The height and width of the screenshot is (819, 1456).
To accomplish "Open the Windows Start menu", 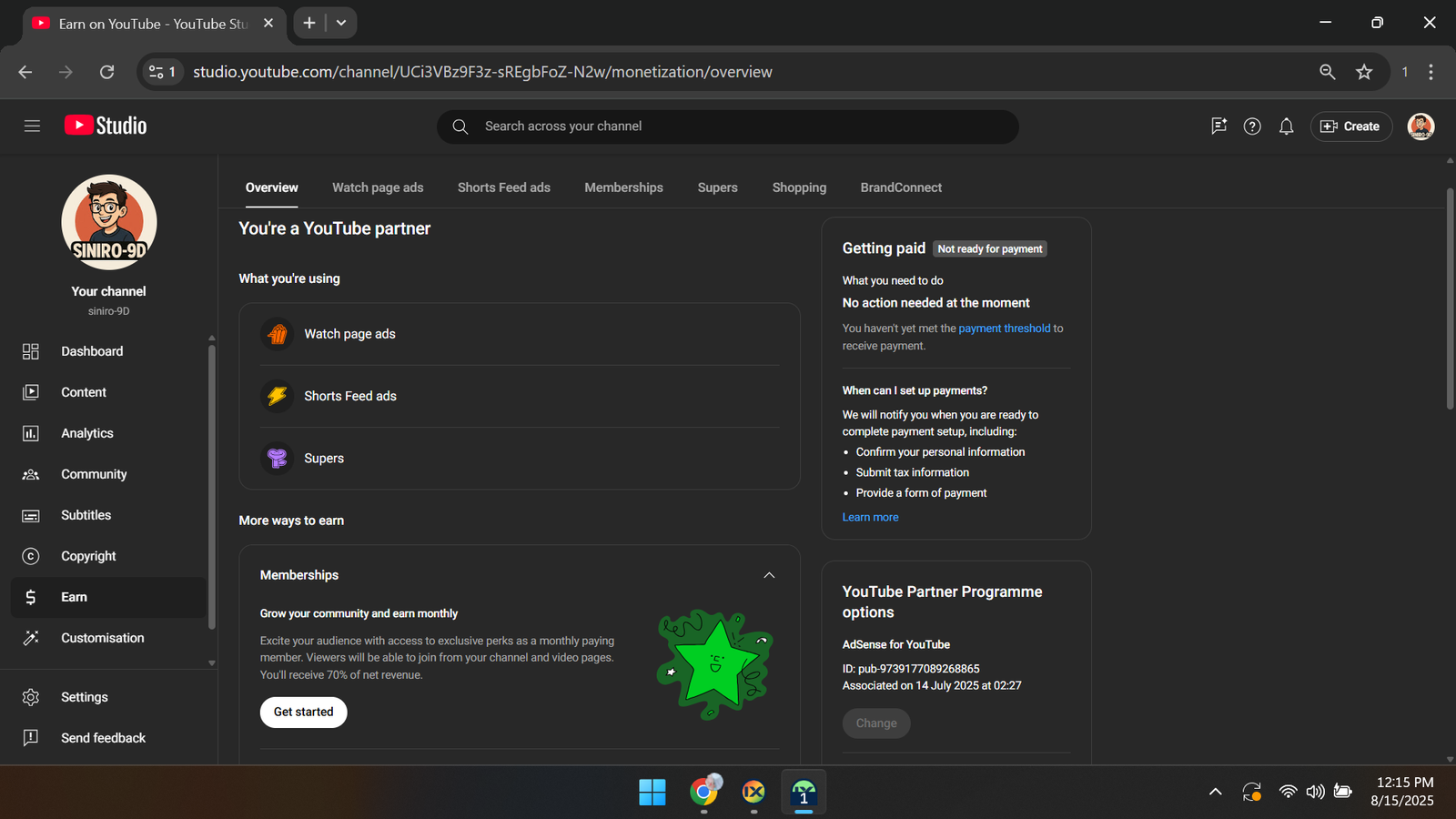I will tap(652, 793).
